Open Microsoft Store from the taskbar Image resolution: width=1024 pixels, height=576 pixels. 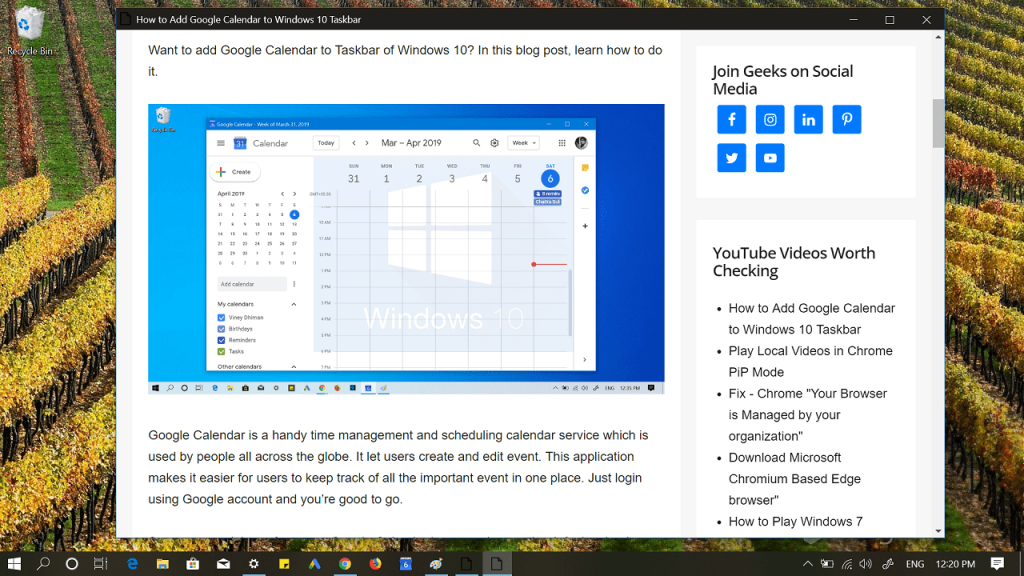click(193, 564)
